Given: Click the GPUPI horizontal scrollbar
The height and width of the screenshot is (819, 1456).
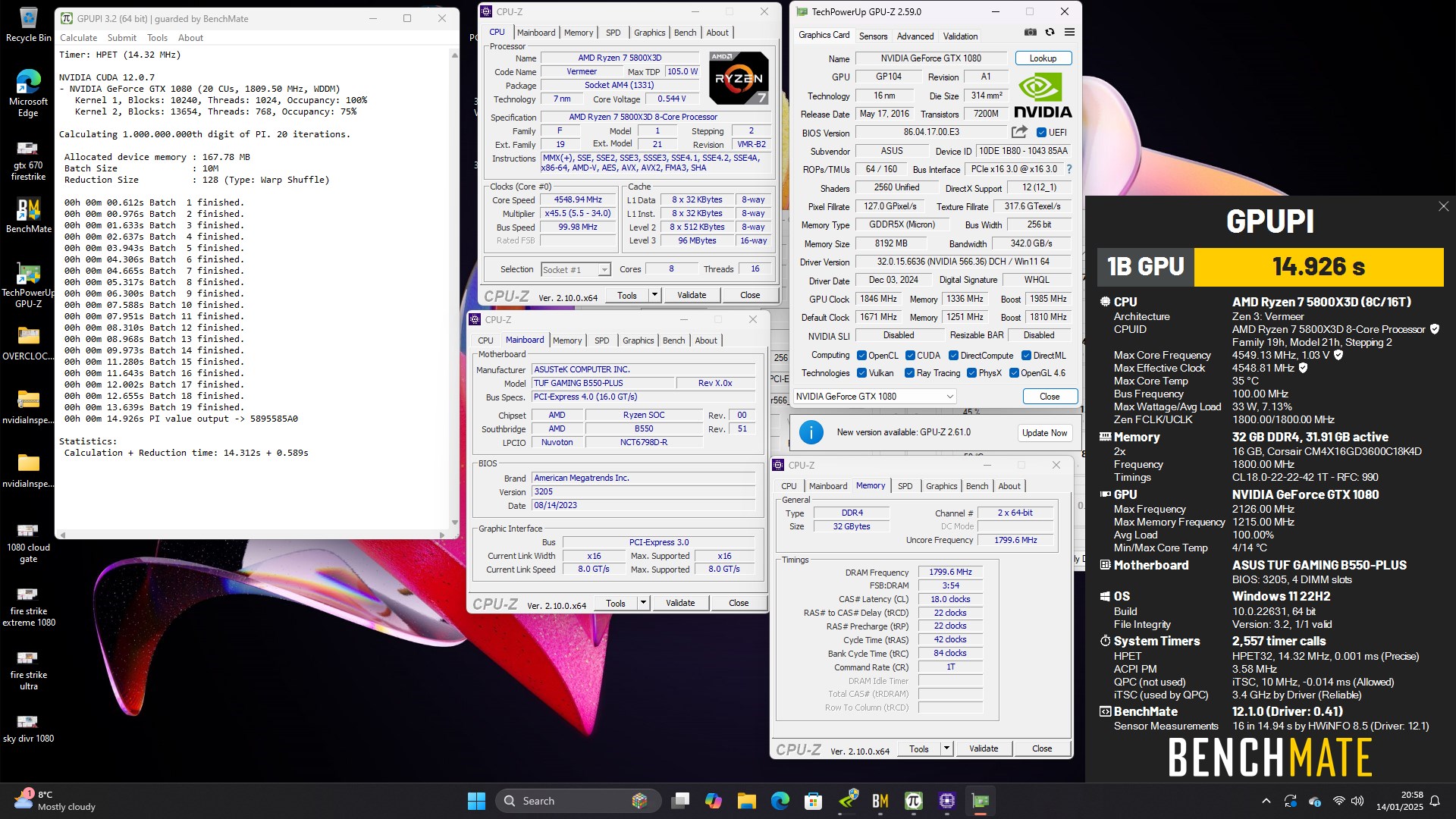Looking at the screenshot, I should pyautogui.click(x=253, y=535).
